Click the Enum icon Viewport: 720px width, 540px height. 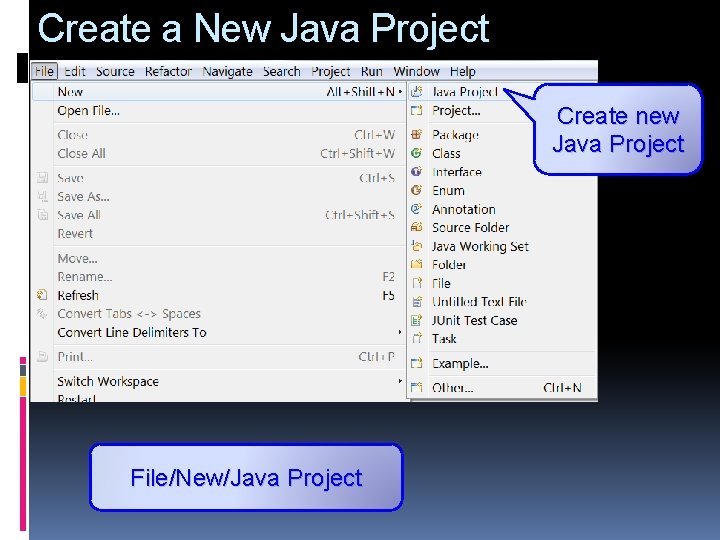click(416, 190)
